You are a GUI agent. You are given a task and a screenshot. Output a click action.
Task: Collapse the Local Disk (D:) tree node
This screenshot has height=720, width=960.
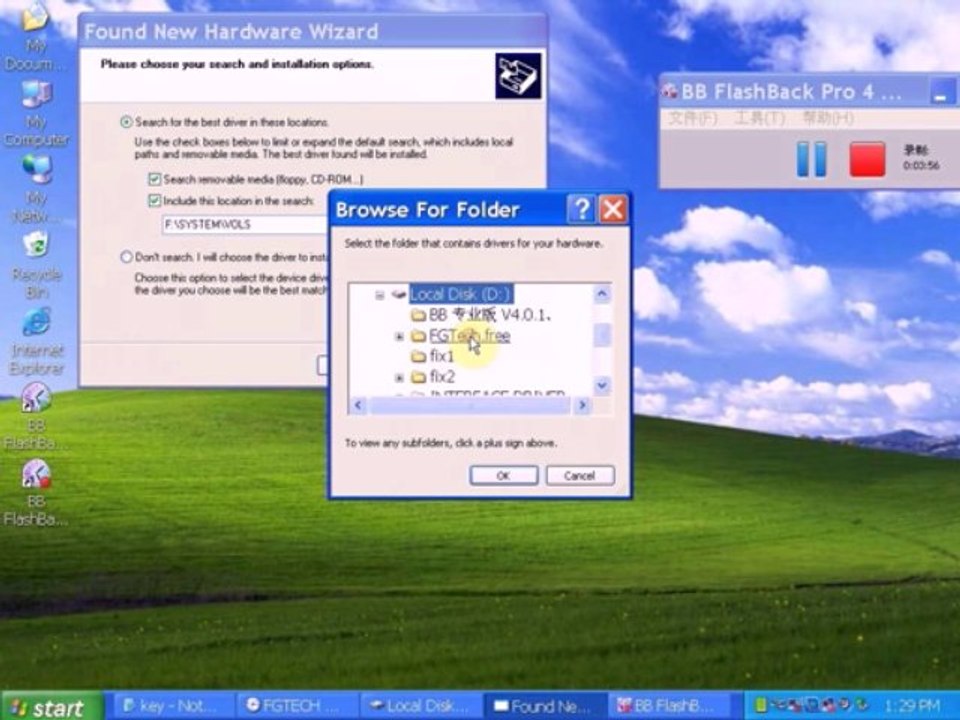pos(380,295)
